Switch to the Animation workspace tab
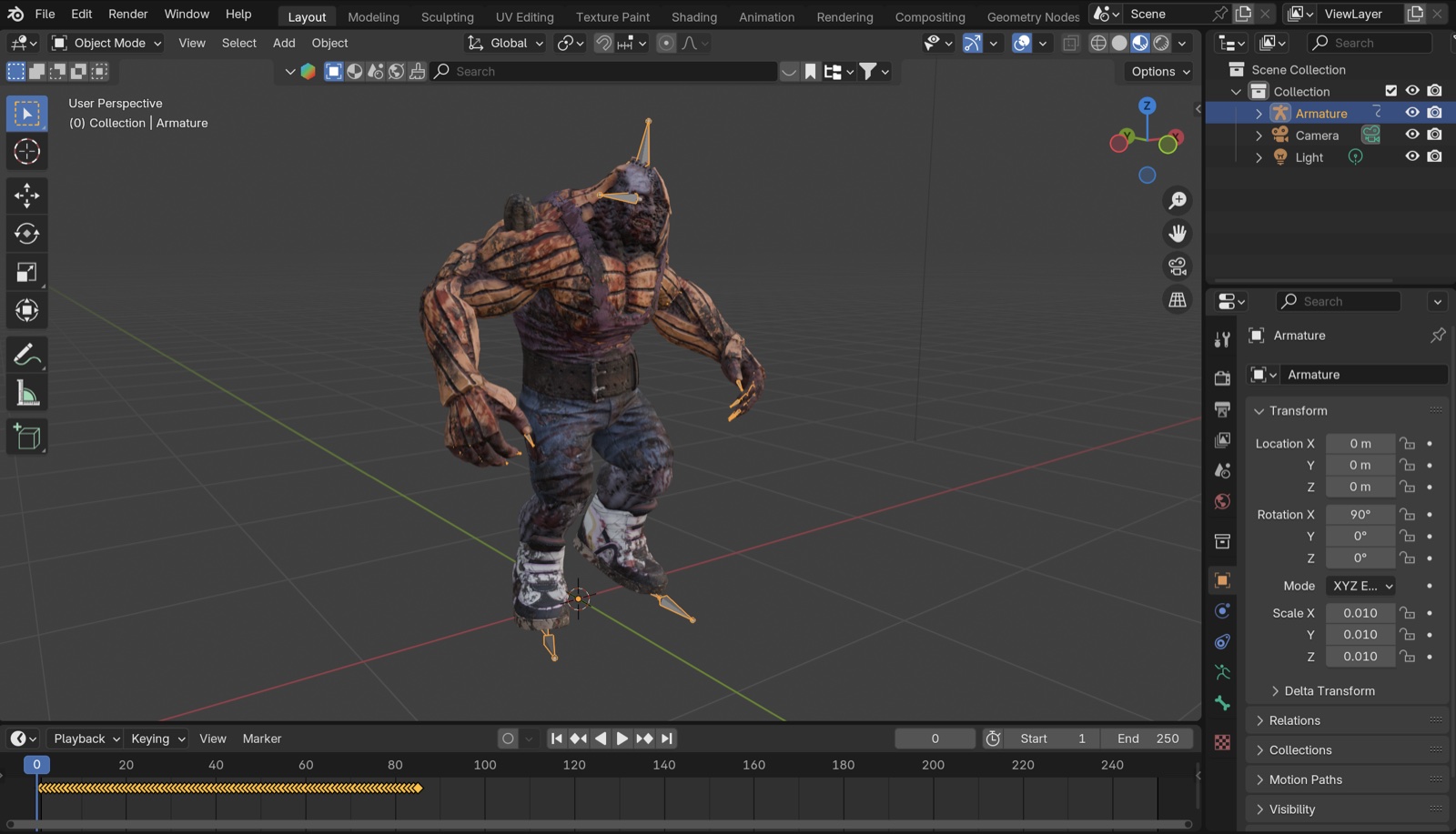The height and width of the screenshot is (834, 1456). click(766, 16)
